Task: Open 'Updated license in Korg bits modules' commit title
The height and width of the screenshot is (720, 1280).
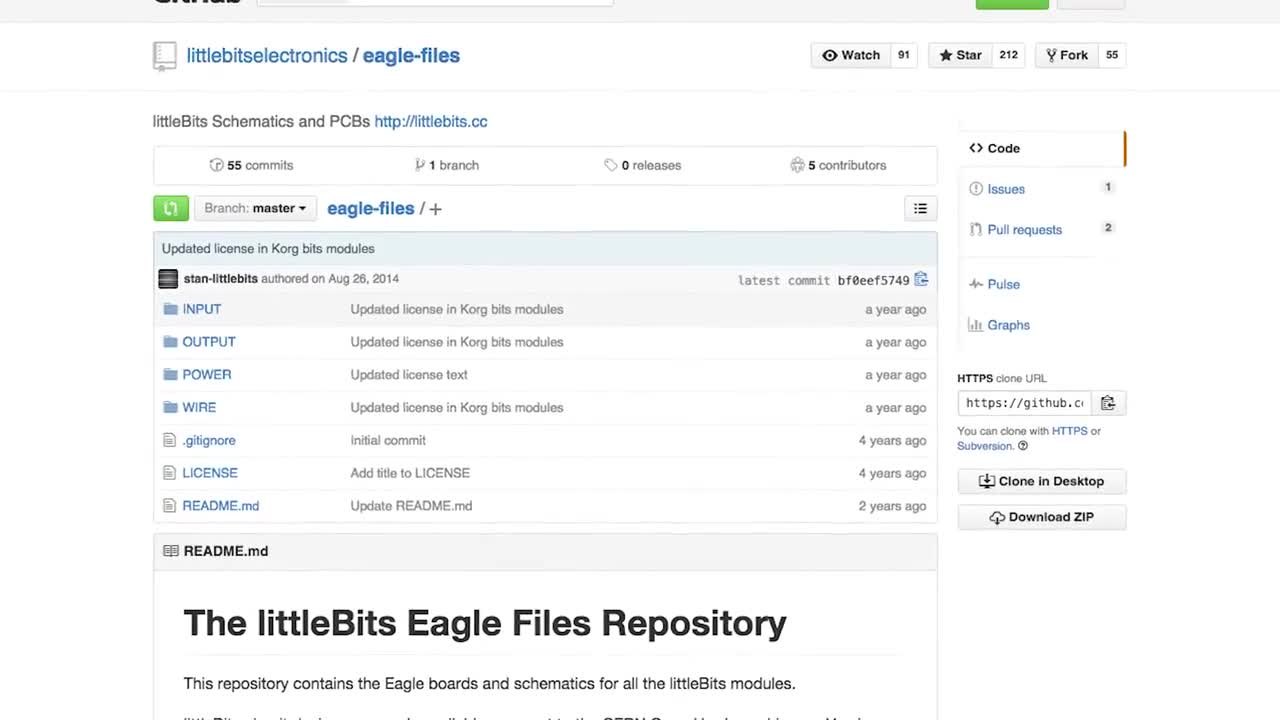Action: coord(268,249)
